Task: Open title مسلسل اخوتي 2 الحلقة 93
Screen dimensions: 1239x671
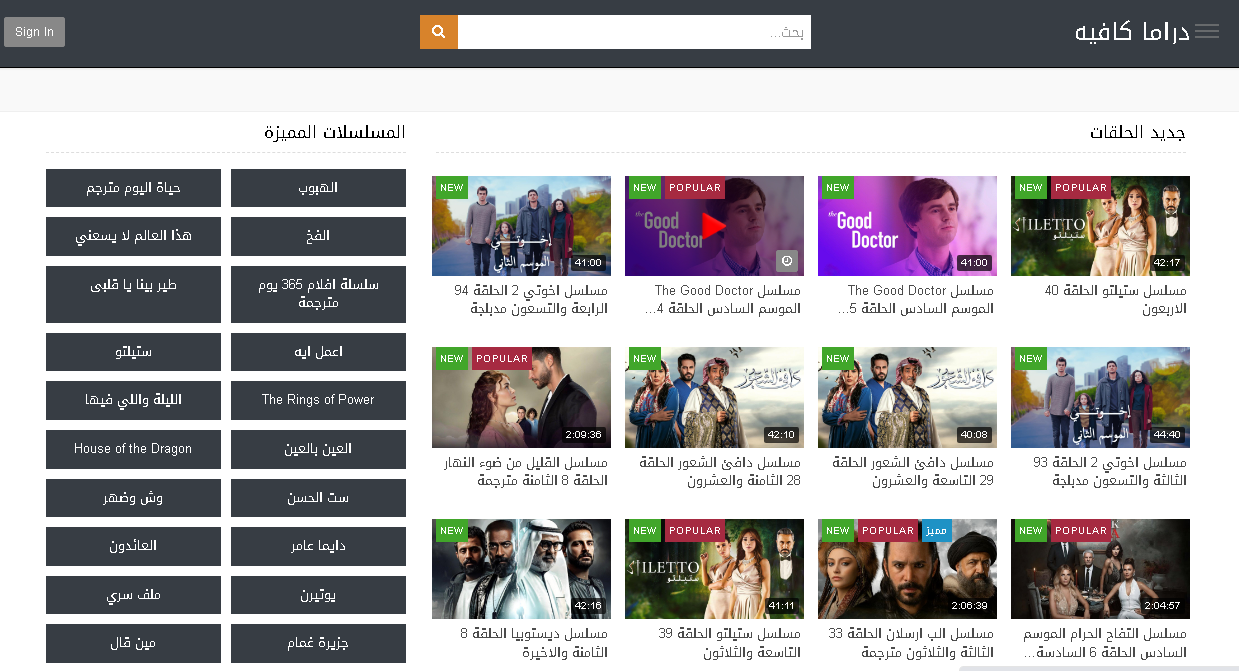Action: click(1110, 471)
